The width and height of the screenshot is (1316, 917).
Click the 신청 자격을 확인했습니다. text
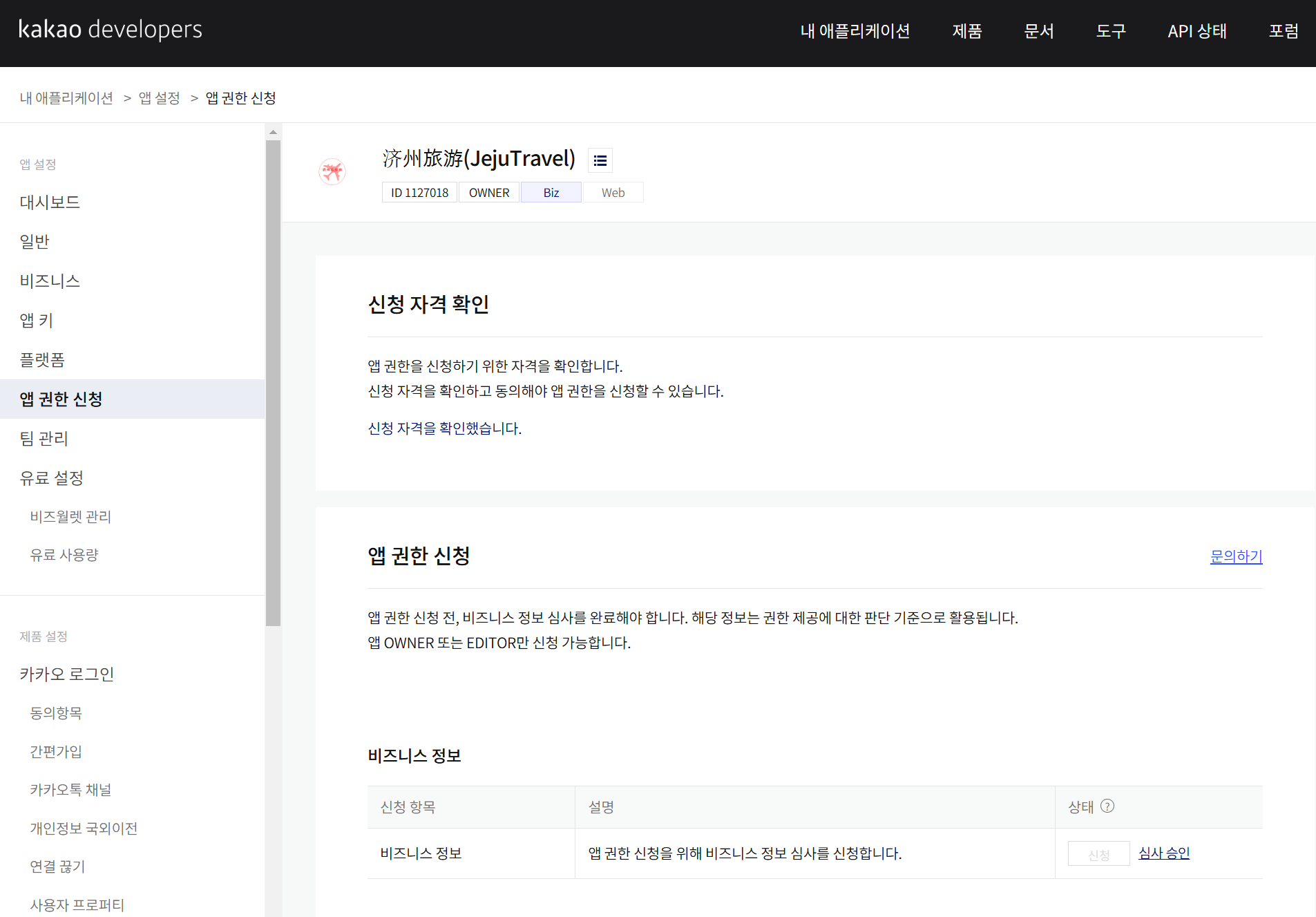click(x=444, y=428)
